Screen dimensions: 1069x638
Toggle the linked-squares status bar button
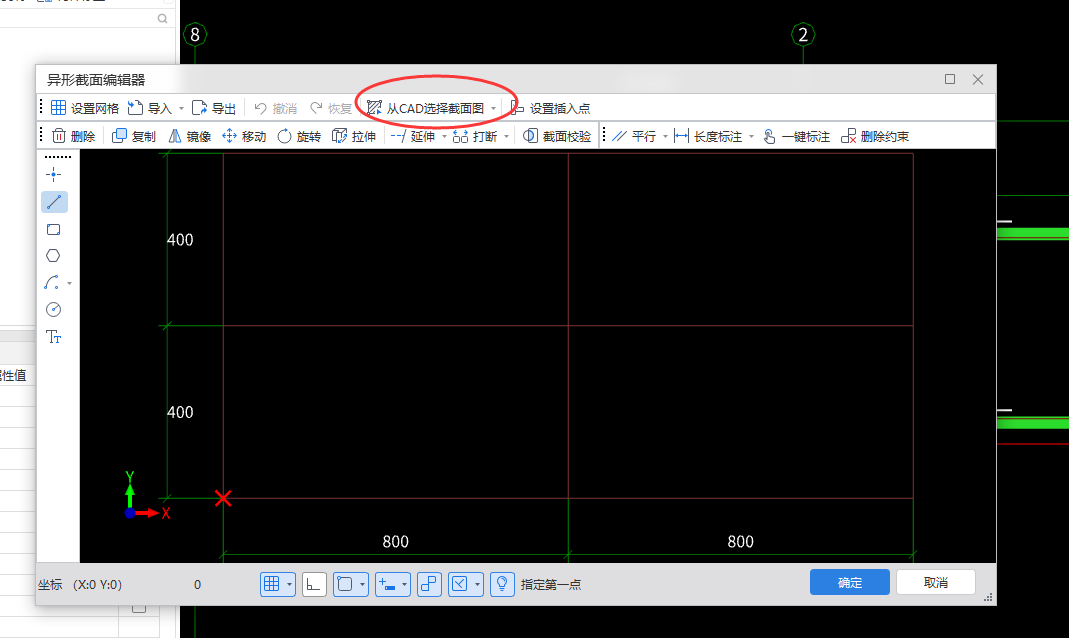point(429,584)
